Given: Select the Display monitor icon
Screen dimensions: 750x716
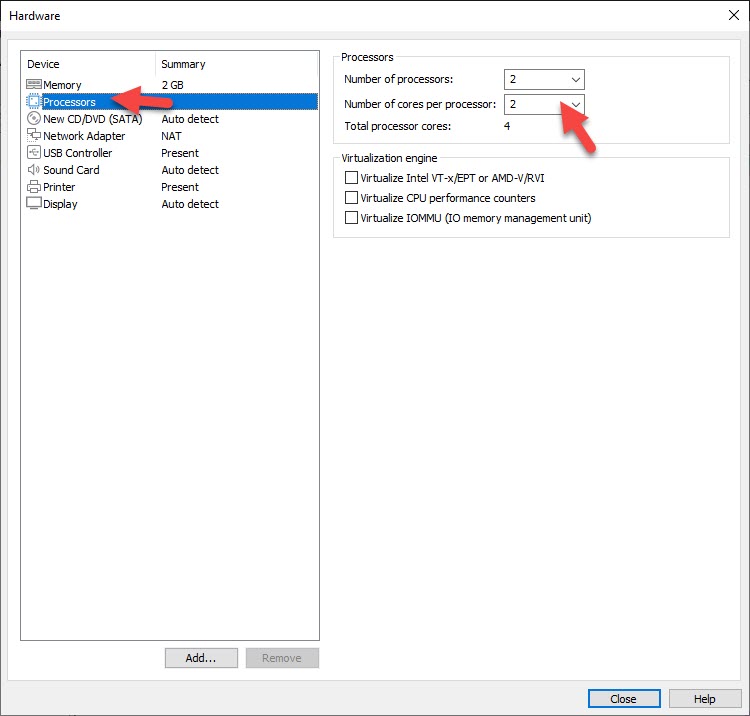Looking at the screenshot, I should coord(33,204).
